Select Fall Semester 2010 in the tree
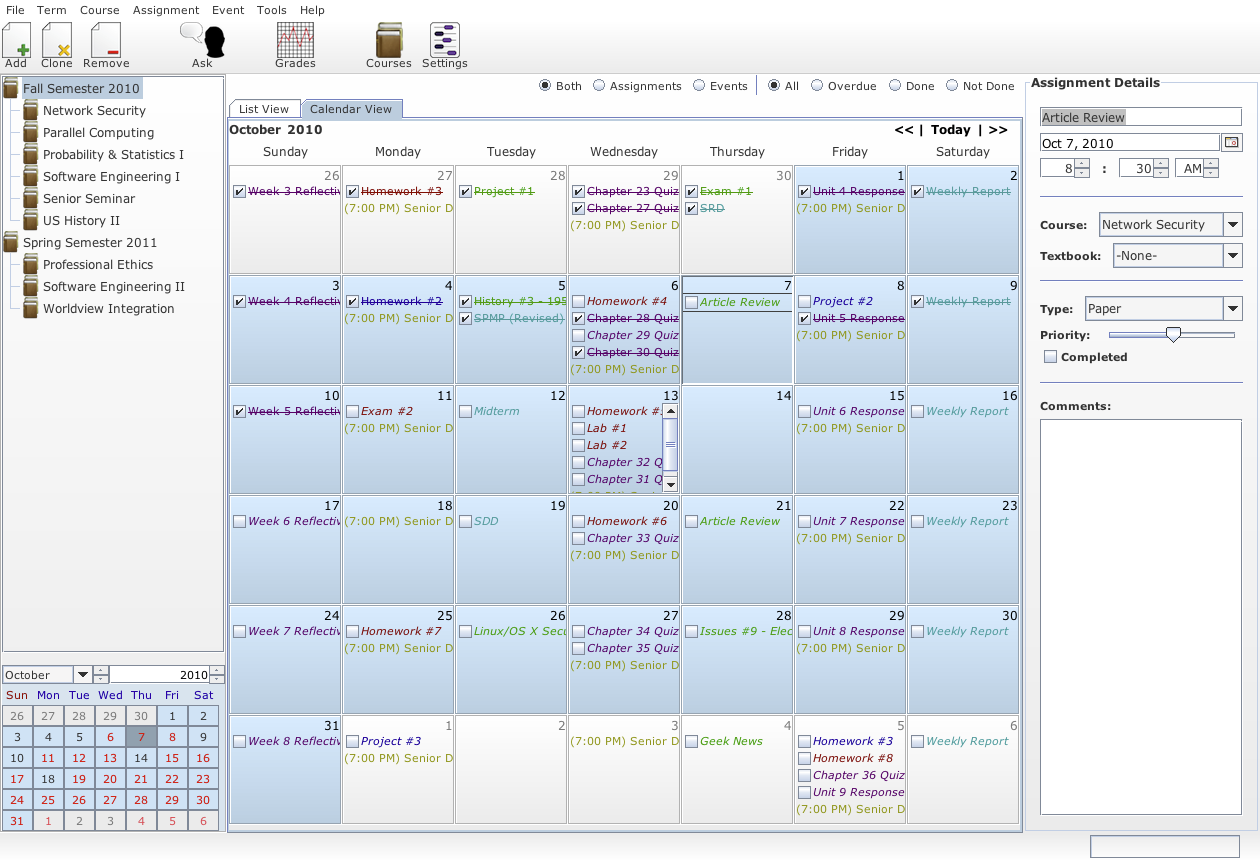 (81, 88)
